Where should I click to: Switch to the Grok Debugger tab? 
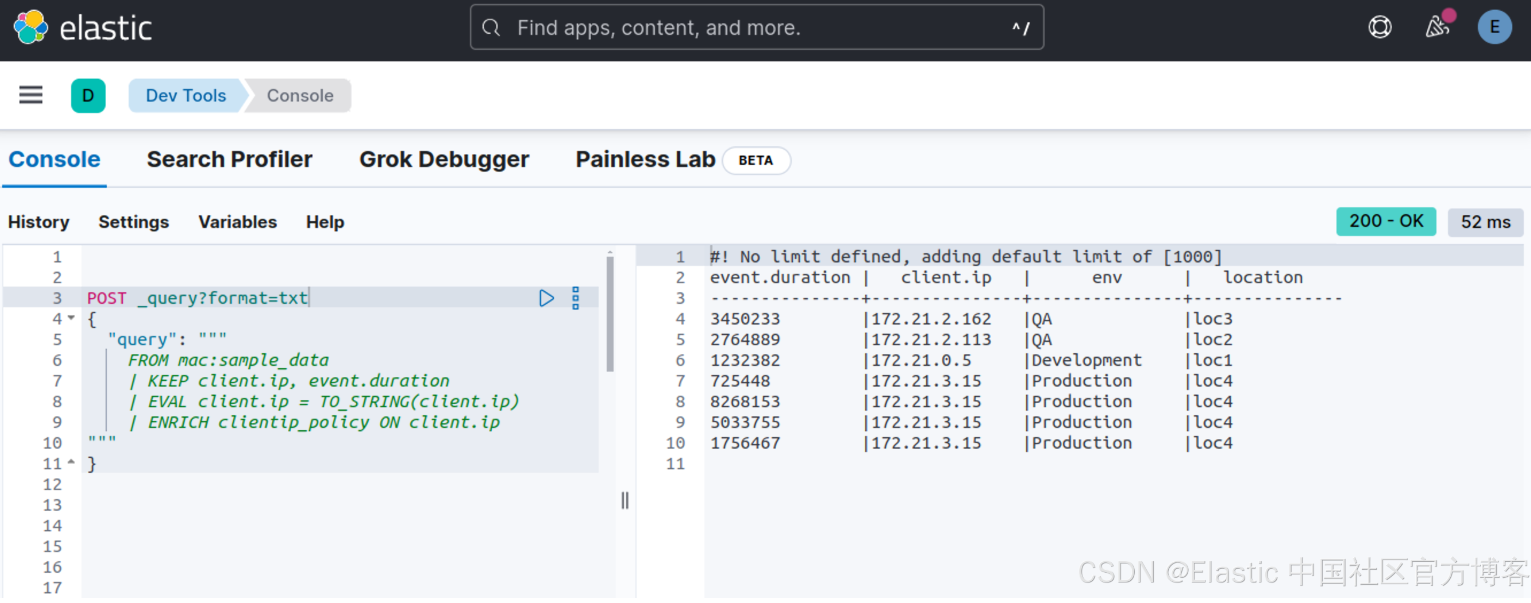(x=444, y=160)
